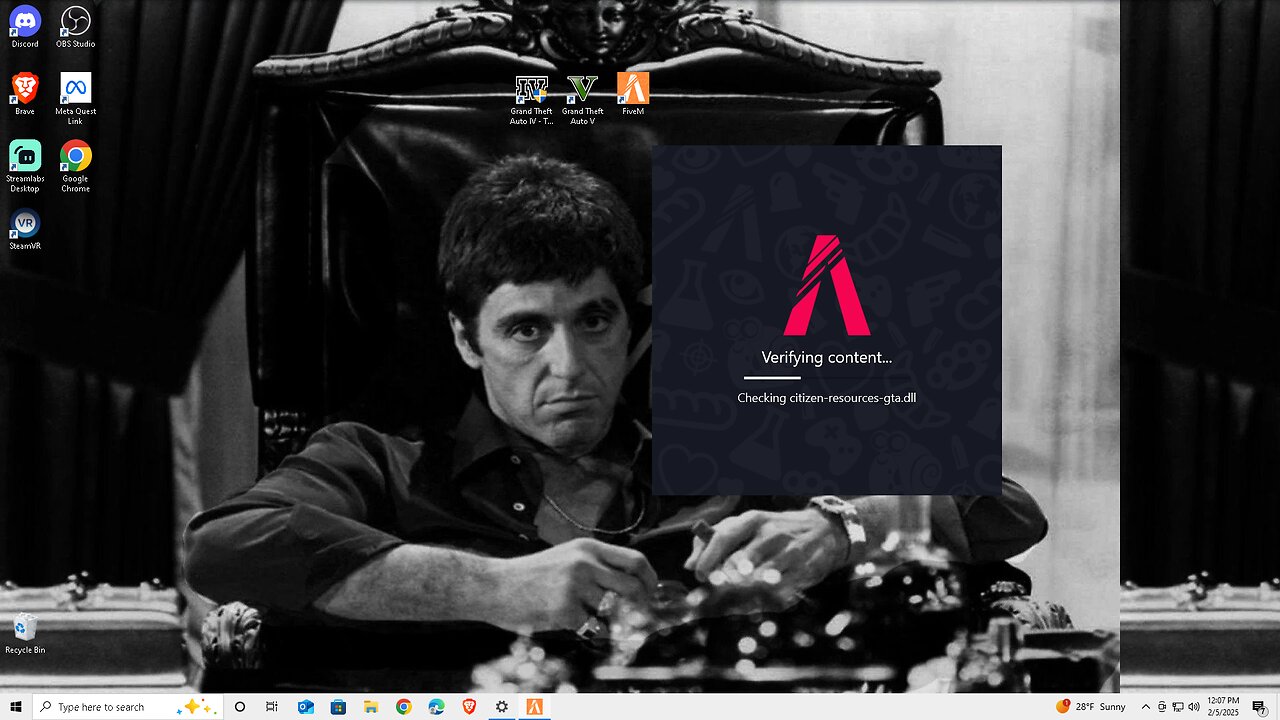This screenshot has width=1280, height=720.
Task: Switch to FiveM in the taskbar
Action: pyautogui.click(x=535, y=707)
